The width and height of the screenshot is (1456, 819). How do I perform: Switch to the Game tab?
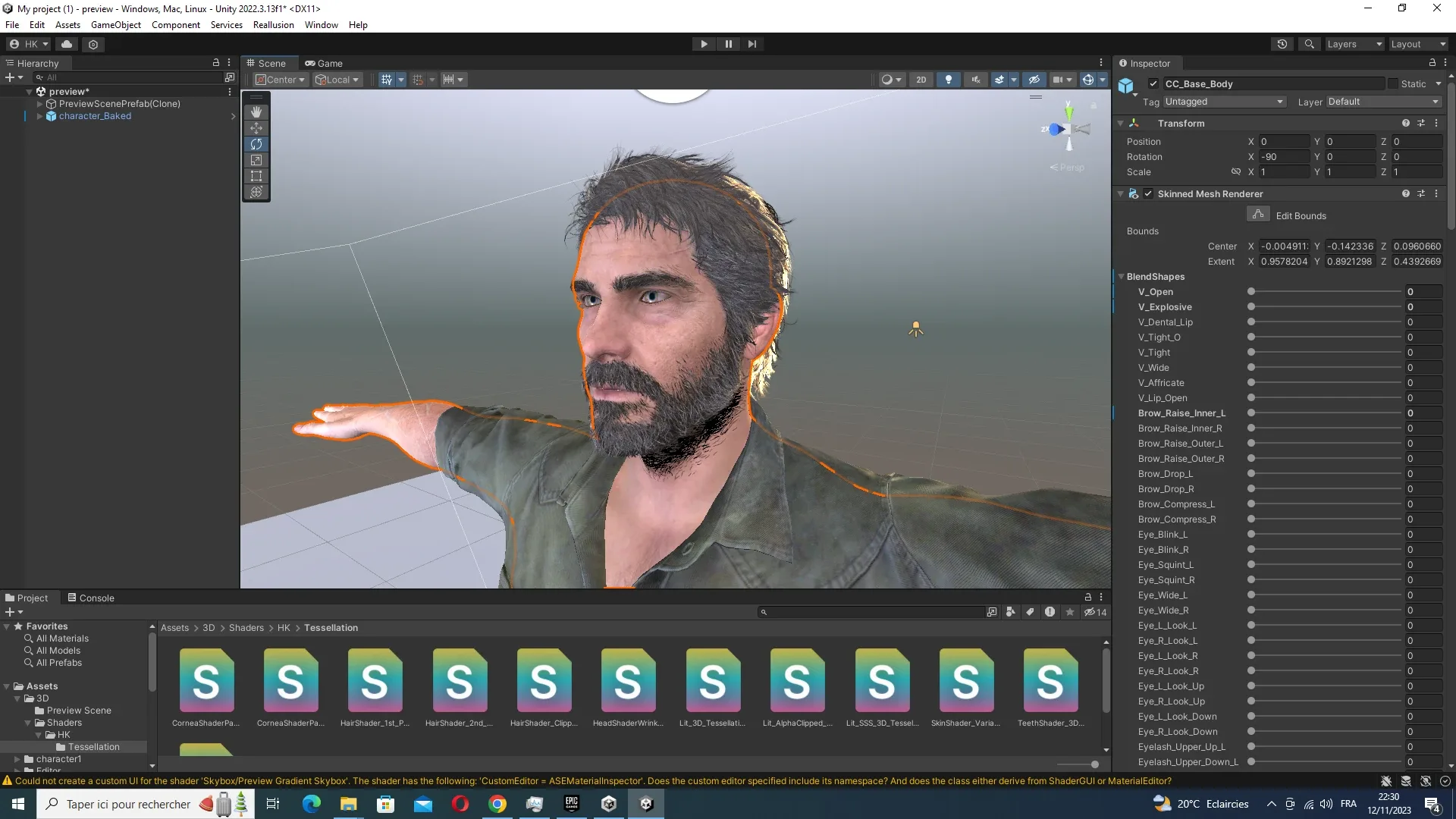[324, 64]
